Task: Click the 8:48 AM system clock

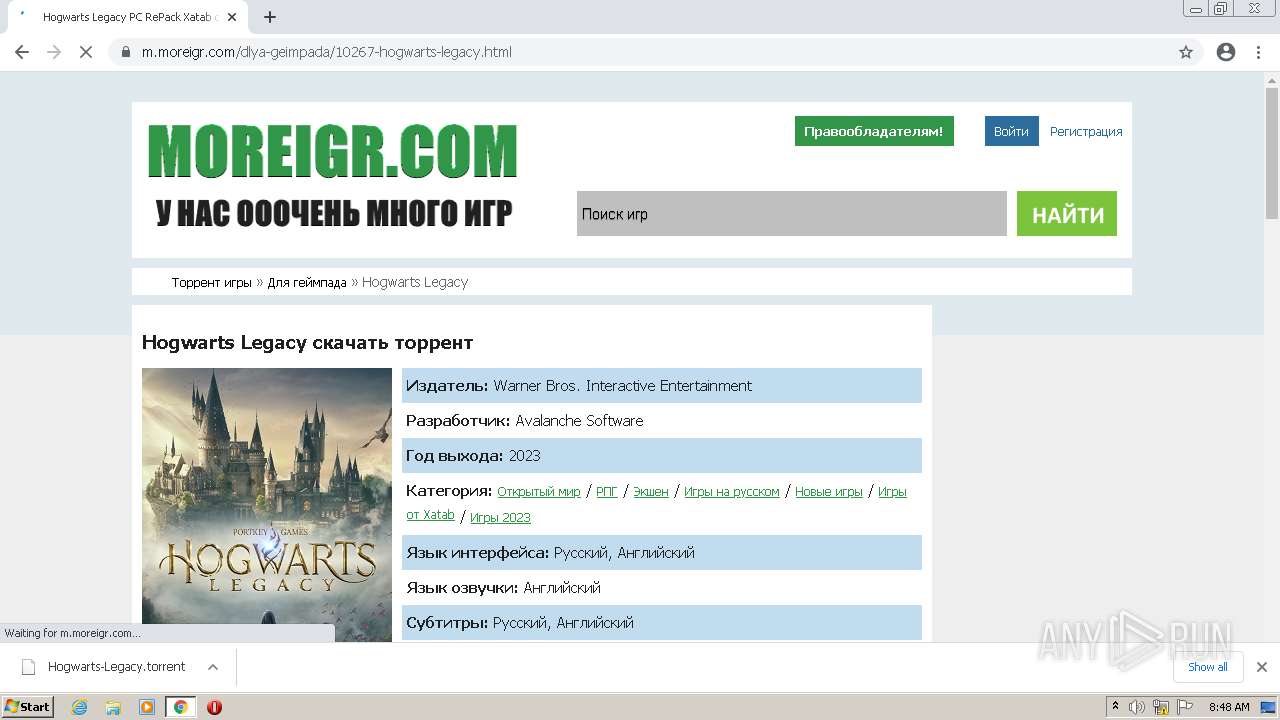Action: [x=1229, y=707]
